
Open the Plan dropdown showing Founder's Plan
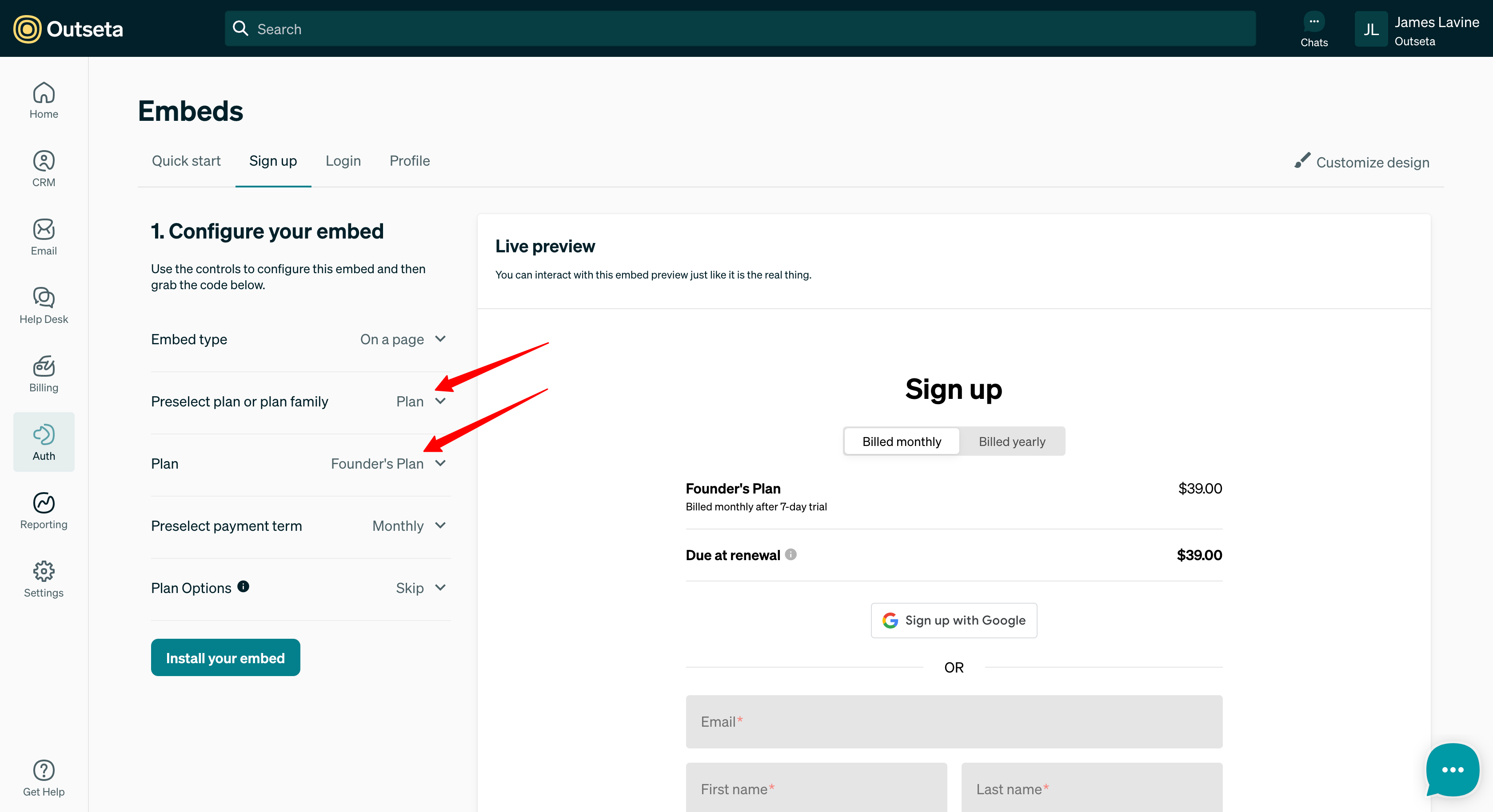click(388, 463)
